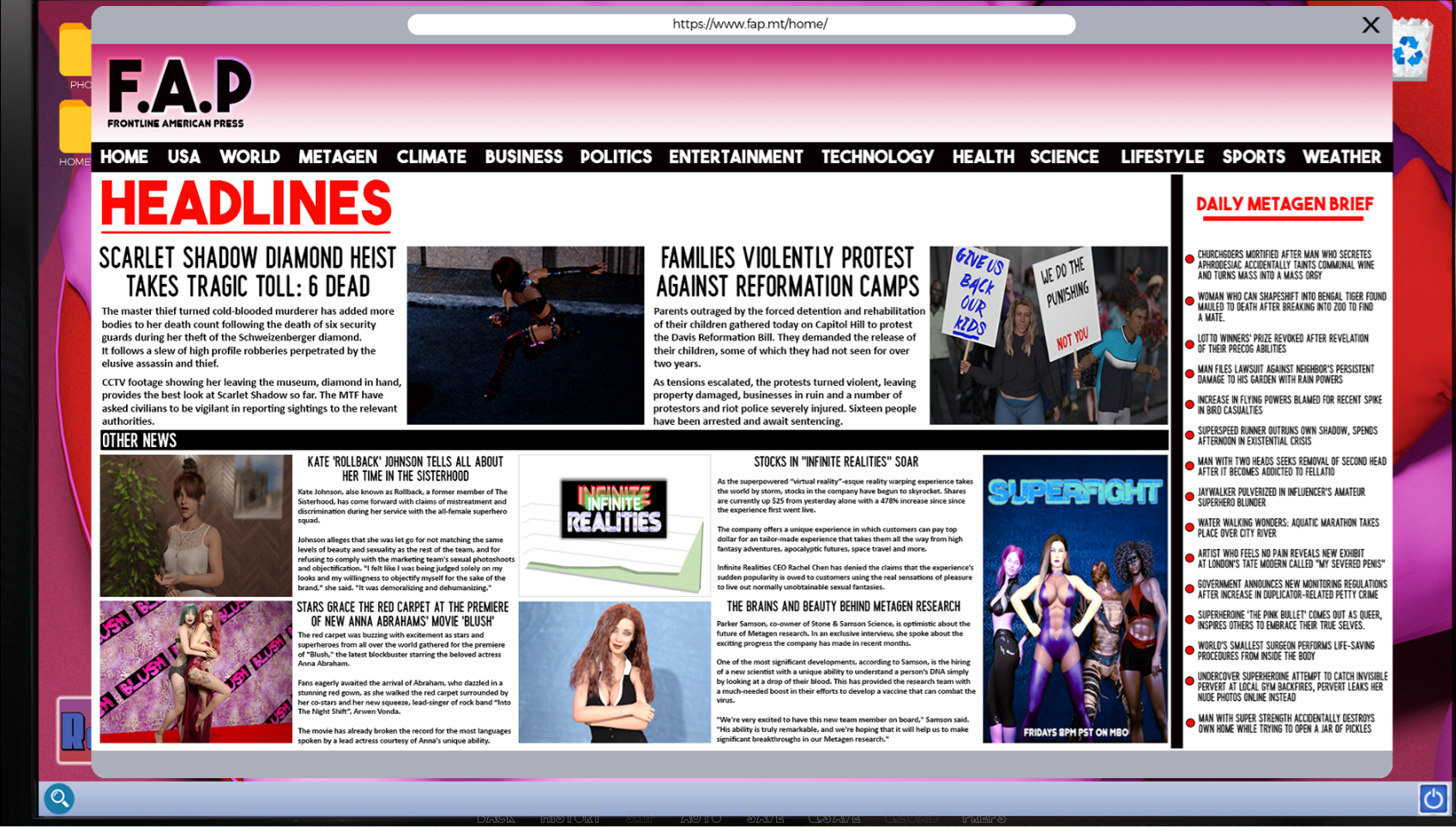1456x827 pixels.
Task: Open the Scarlet Shadow Diamond Heist headline
Action: pos(248,272)
